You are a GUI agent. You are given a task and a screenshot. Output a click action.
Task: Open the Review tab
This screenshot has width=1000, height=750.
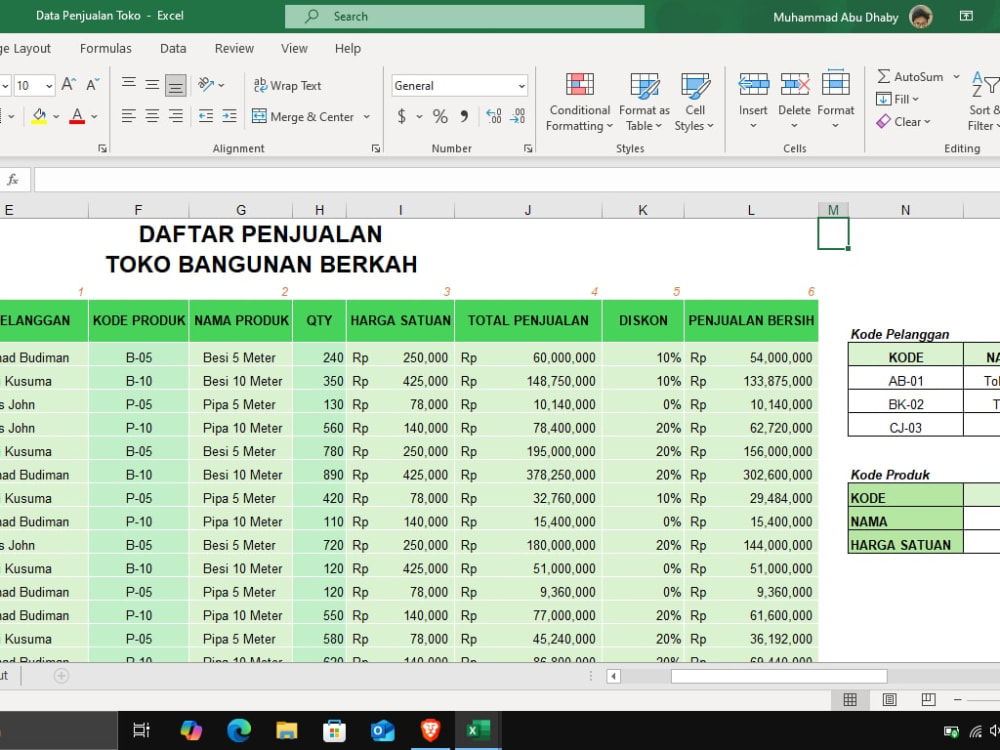tap(234, 48)
